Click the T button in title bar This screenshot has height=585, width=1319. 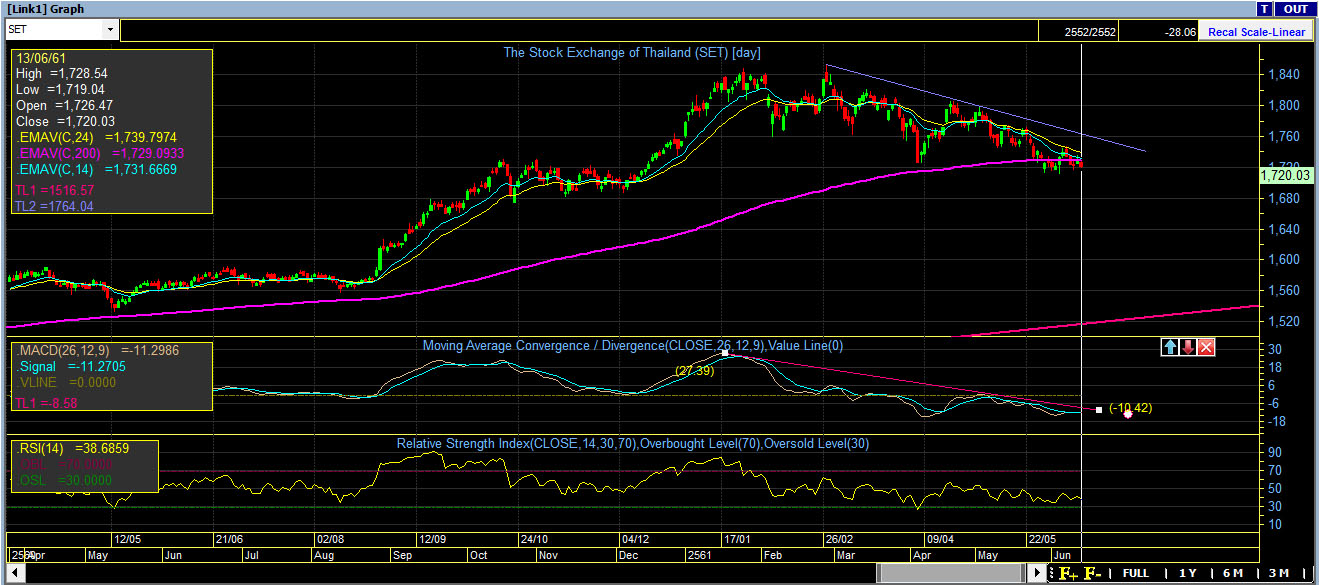1265,8
